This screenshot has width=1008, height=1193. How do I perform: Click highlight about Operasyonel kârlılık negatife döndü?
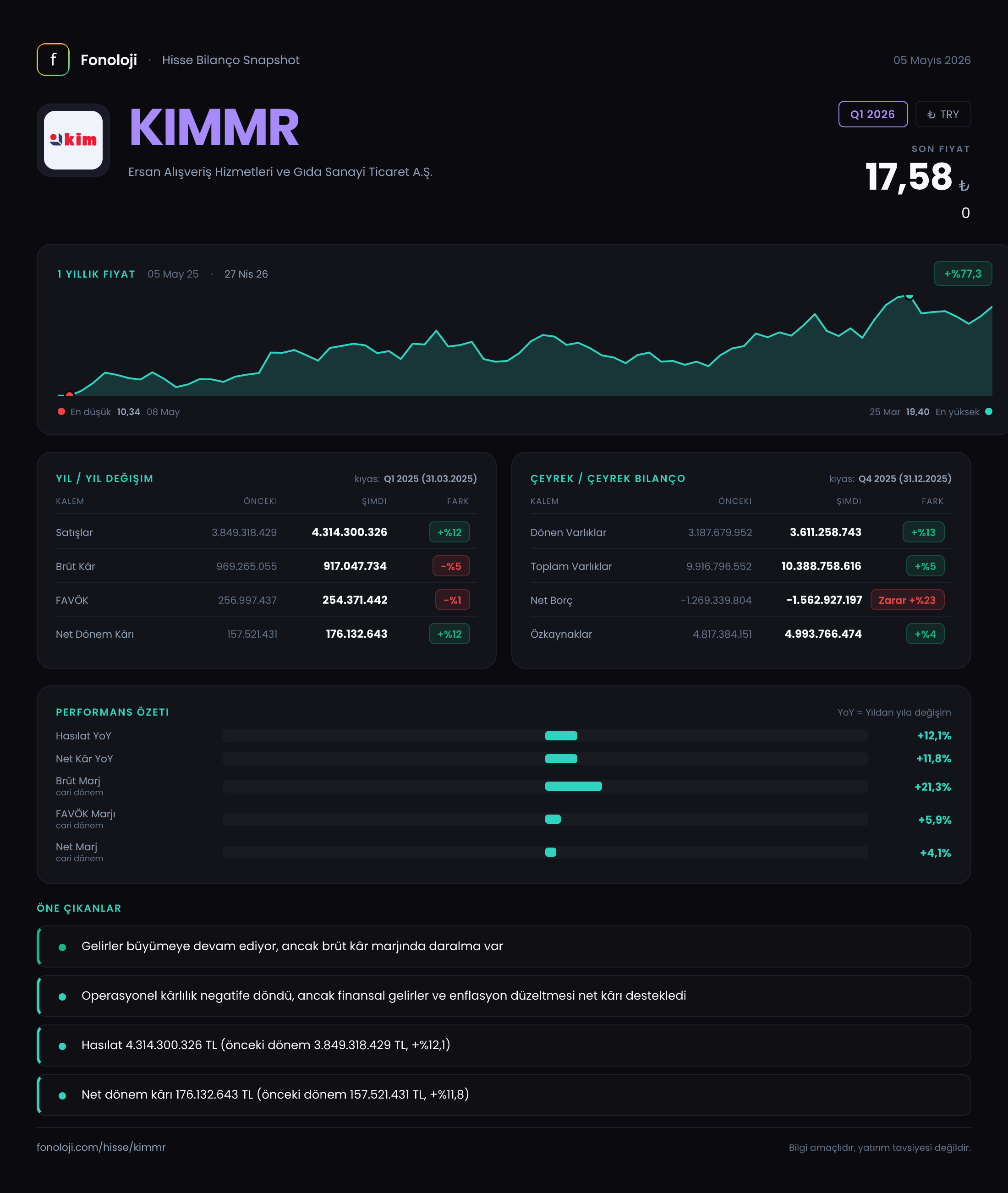coord(504,996)
